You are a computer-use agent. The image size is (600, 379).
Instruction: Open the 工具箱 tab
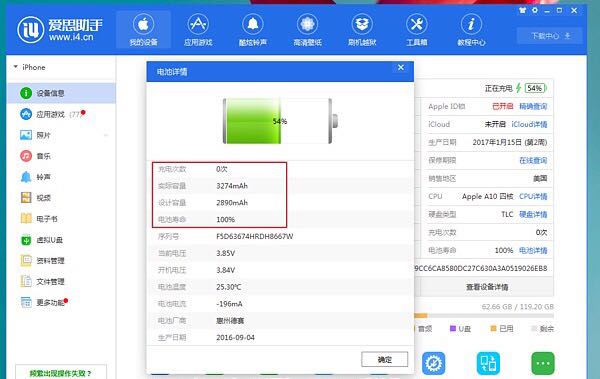pos(416,30)
